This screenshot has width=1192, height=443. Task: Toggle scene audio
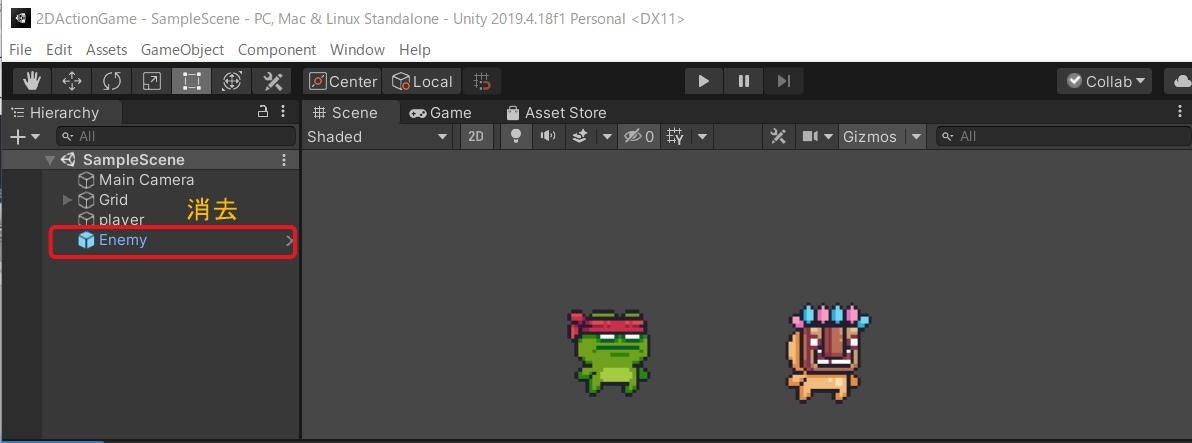tap(547, 137)
